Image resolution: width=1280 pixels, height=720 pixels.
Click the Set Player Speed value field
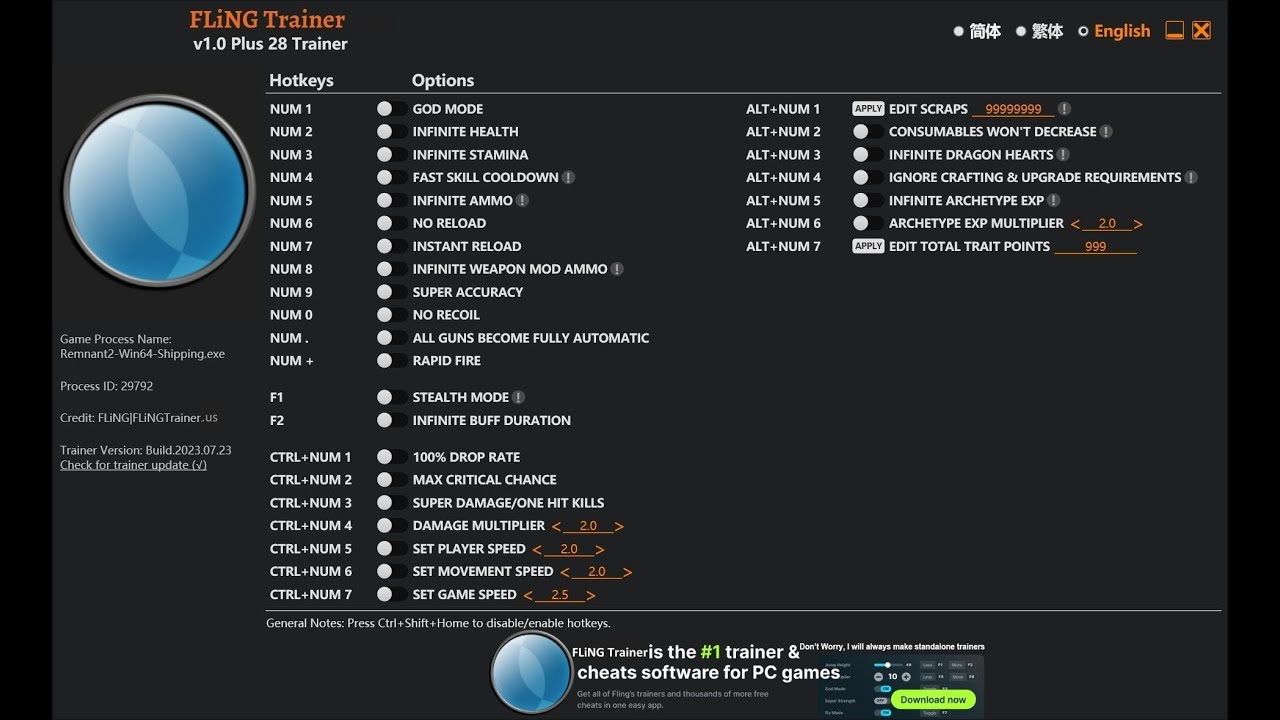[x=569, y=549]
